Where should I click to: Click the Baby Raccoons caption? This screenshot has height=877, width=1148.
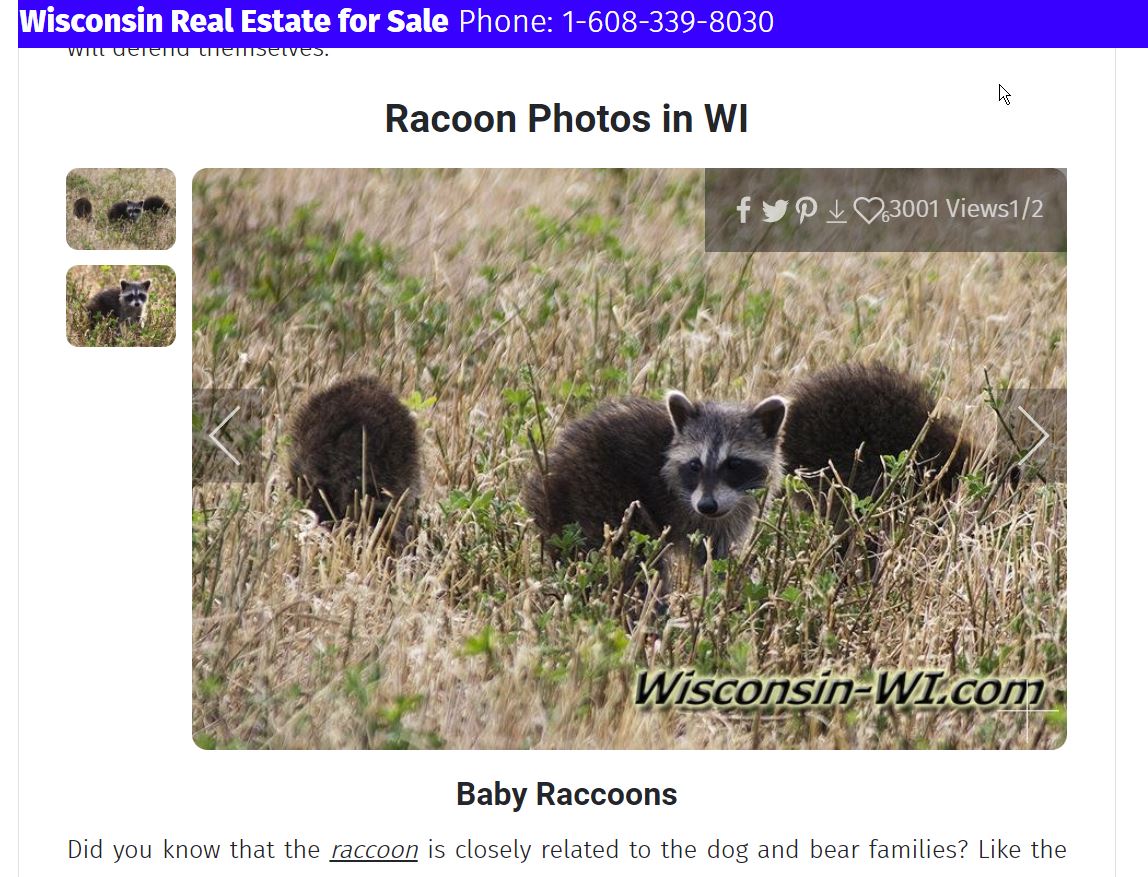(x=567, y=794)
